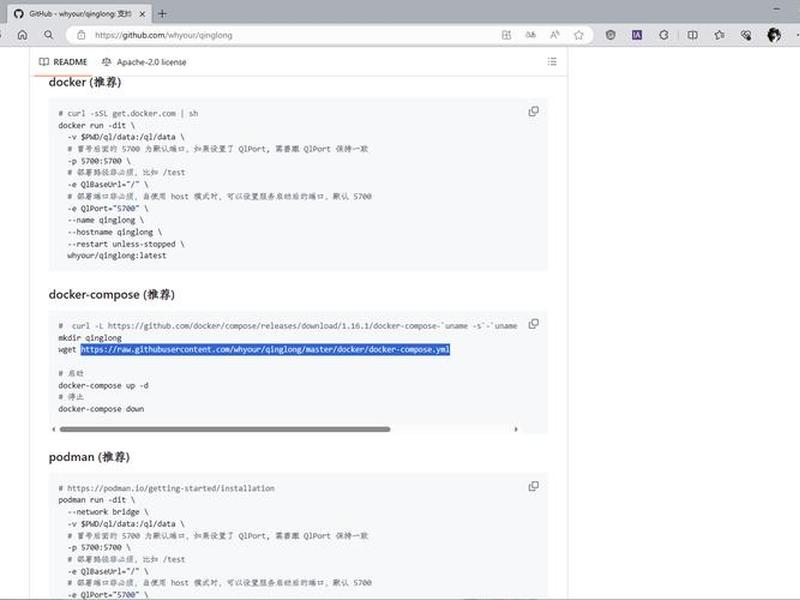Close the GitHub whyour/qinglong tab
Image resolution: width=800 pixels, height=600 pixels.
[142, 14]
